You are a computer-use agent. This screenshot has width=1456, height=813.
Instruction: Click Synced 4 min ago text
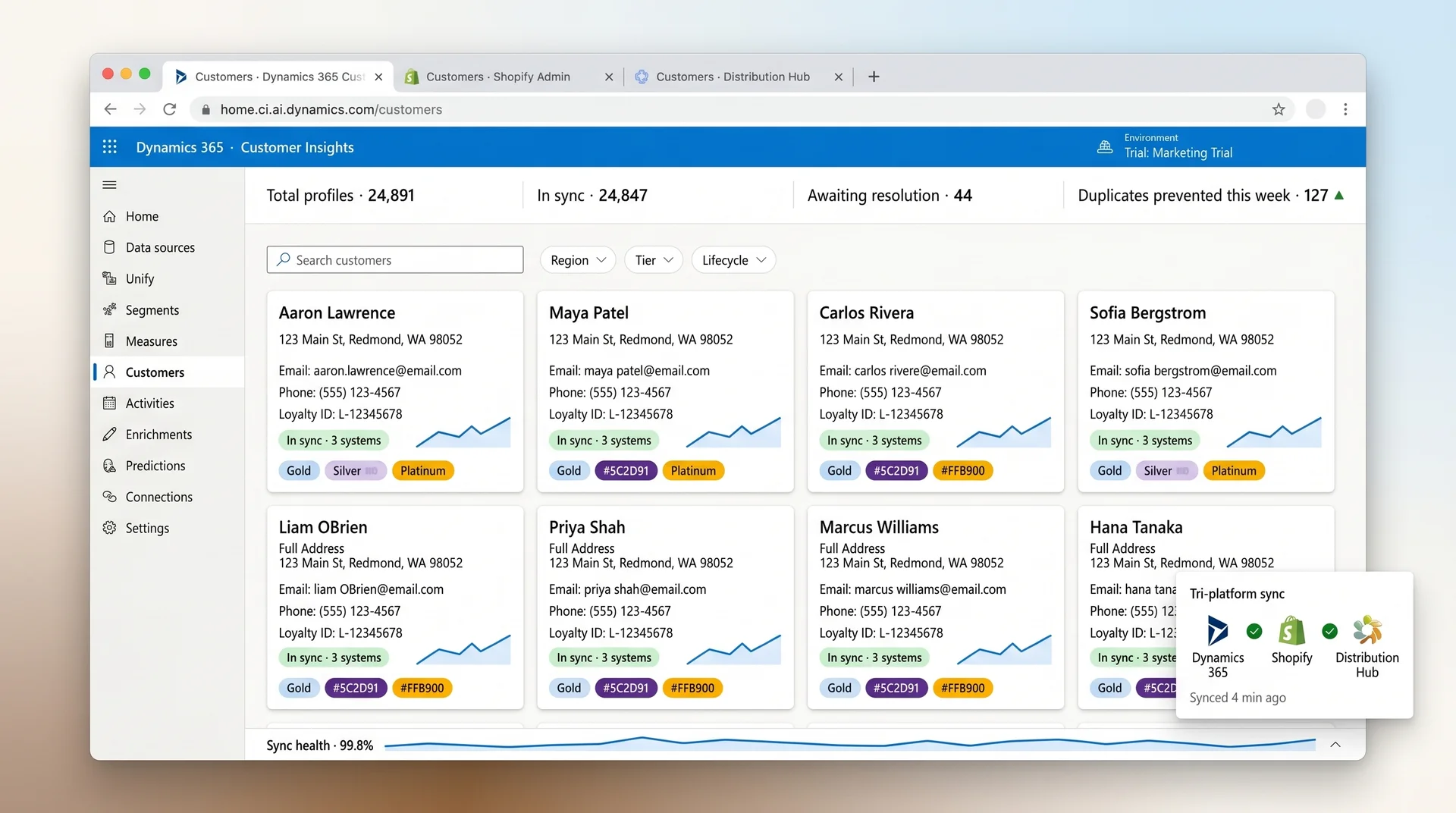click(1238, 697)
